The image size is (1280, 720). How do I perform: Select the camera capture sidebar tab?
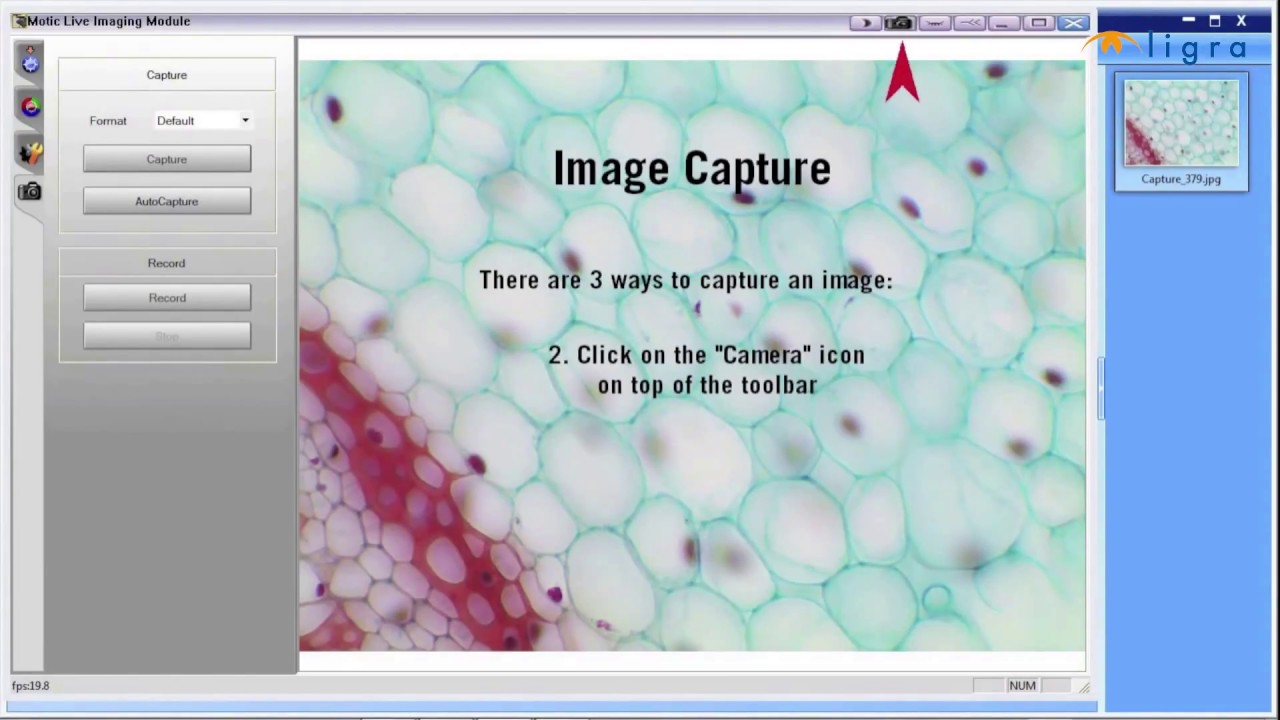[30, 191]
